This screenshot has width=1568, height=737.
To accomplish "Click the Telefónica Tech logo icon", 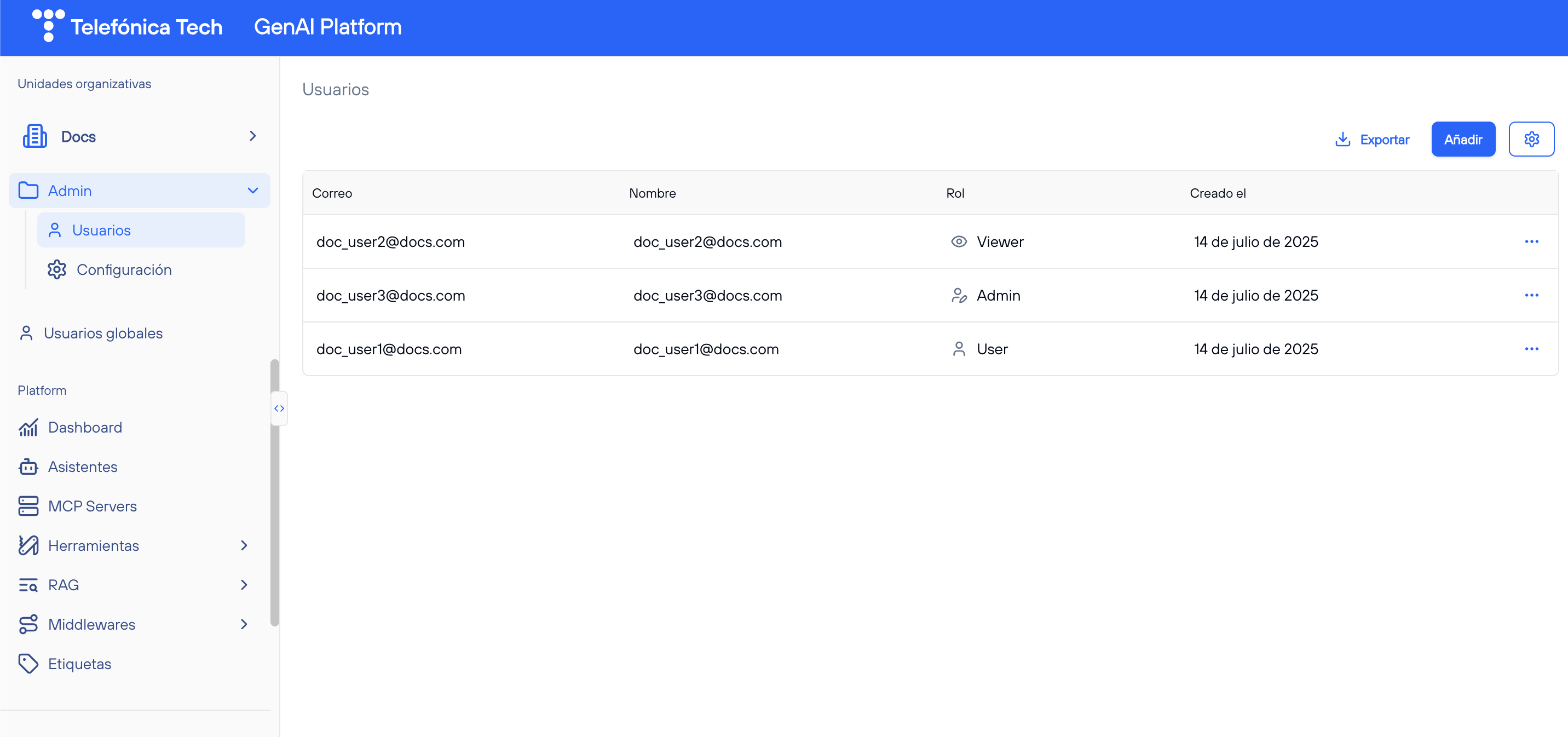I will pyautogui.click(x=48, y=26).
